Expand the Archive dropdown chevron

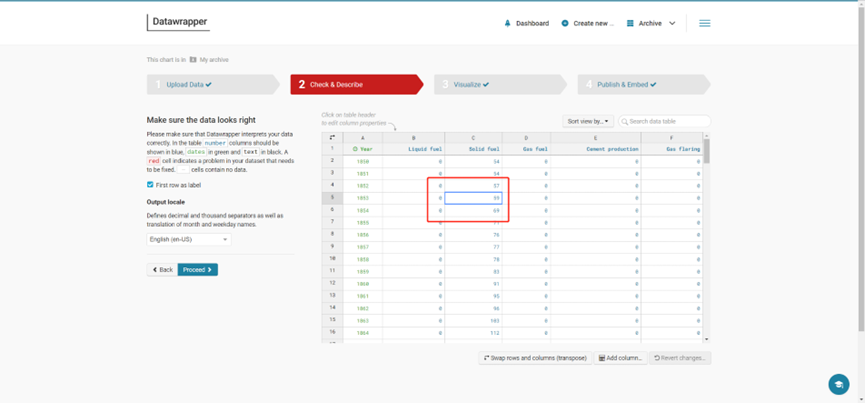coord(672,24)
